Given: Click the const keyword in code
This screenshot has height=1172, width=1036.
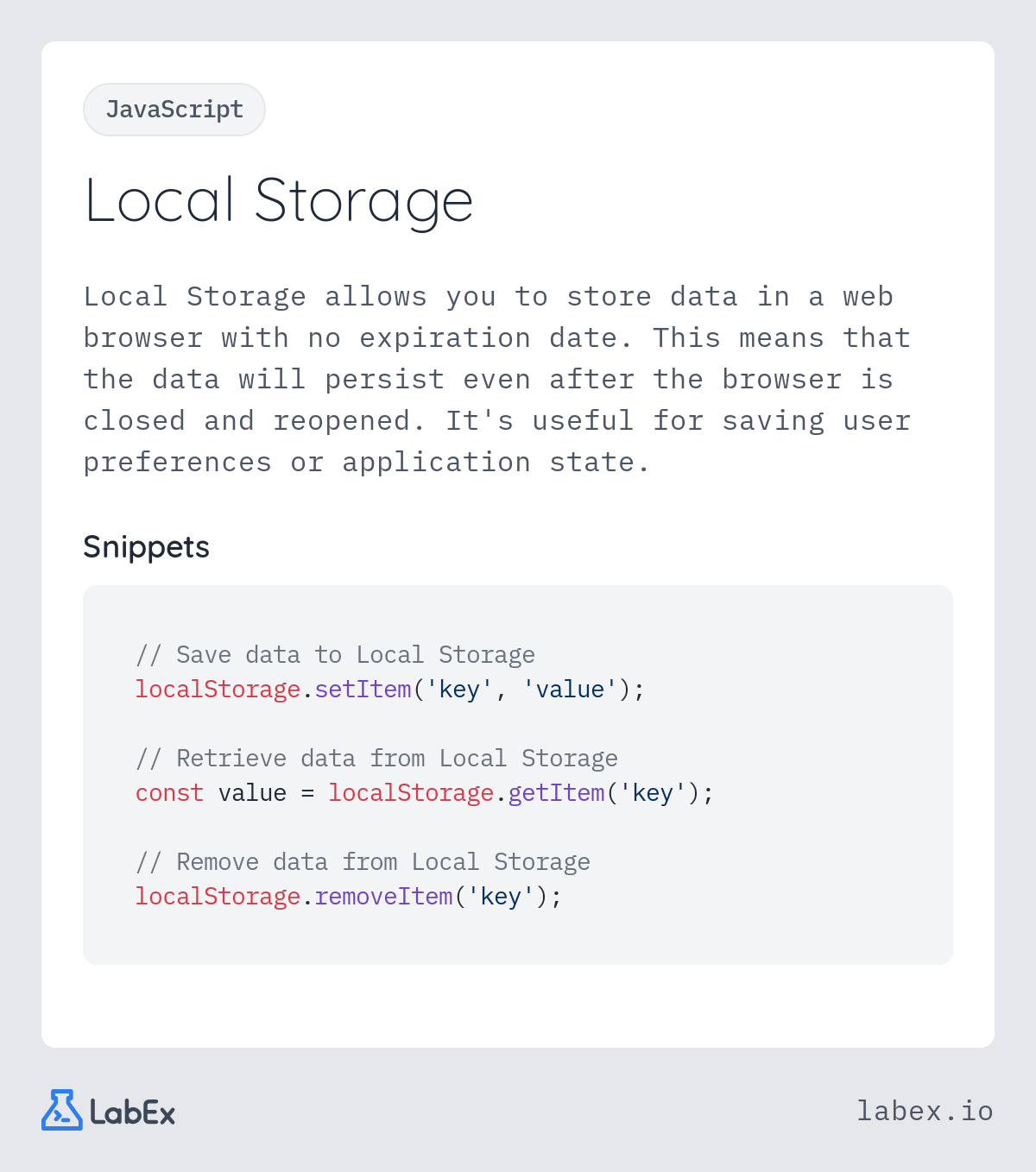Looking at the screenshot, I should [x=169, y=793].
